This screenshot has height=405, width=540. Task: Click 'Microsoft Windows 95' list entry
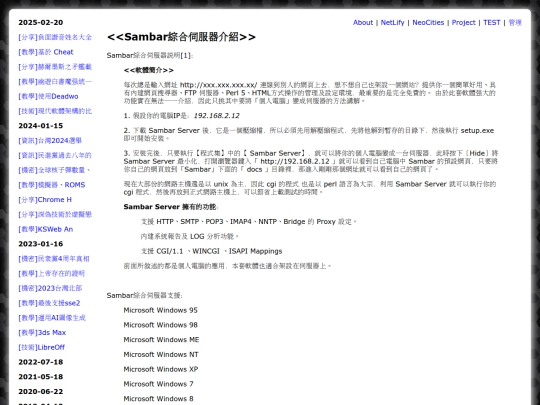(x=160, y=310)
